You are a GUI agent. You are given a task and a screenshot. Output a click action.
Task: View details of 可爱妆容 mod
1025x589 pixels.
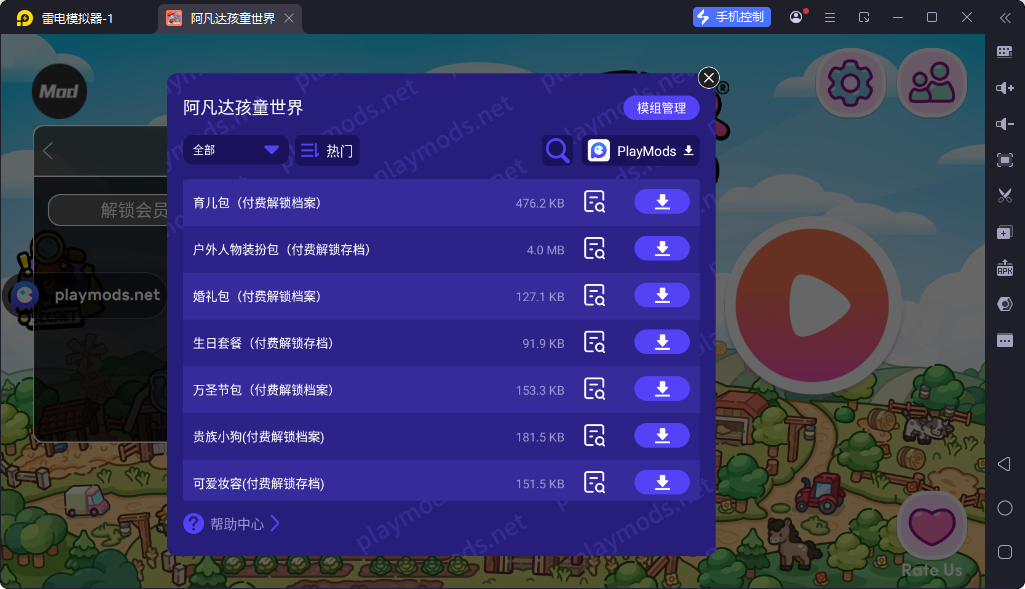click(594, 483)
